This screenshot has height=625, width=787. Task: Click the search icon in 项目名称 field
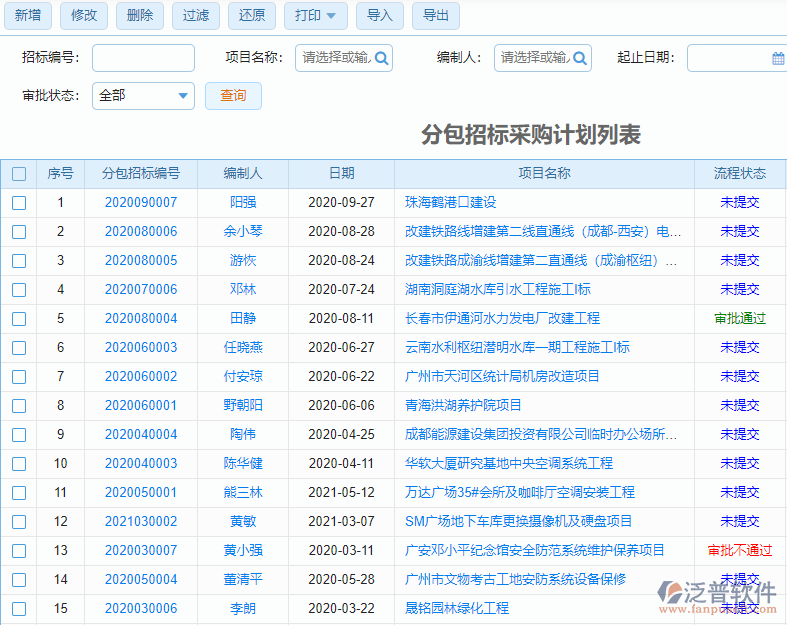[x=381, y=58]
